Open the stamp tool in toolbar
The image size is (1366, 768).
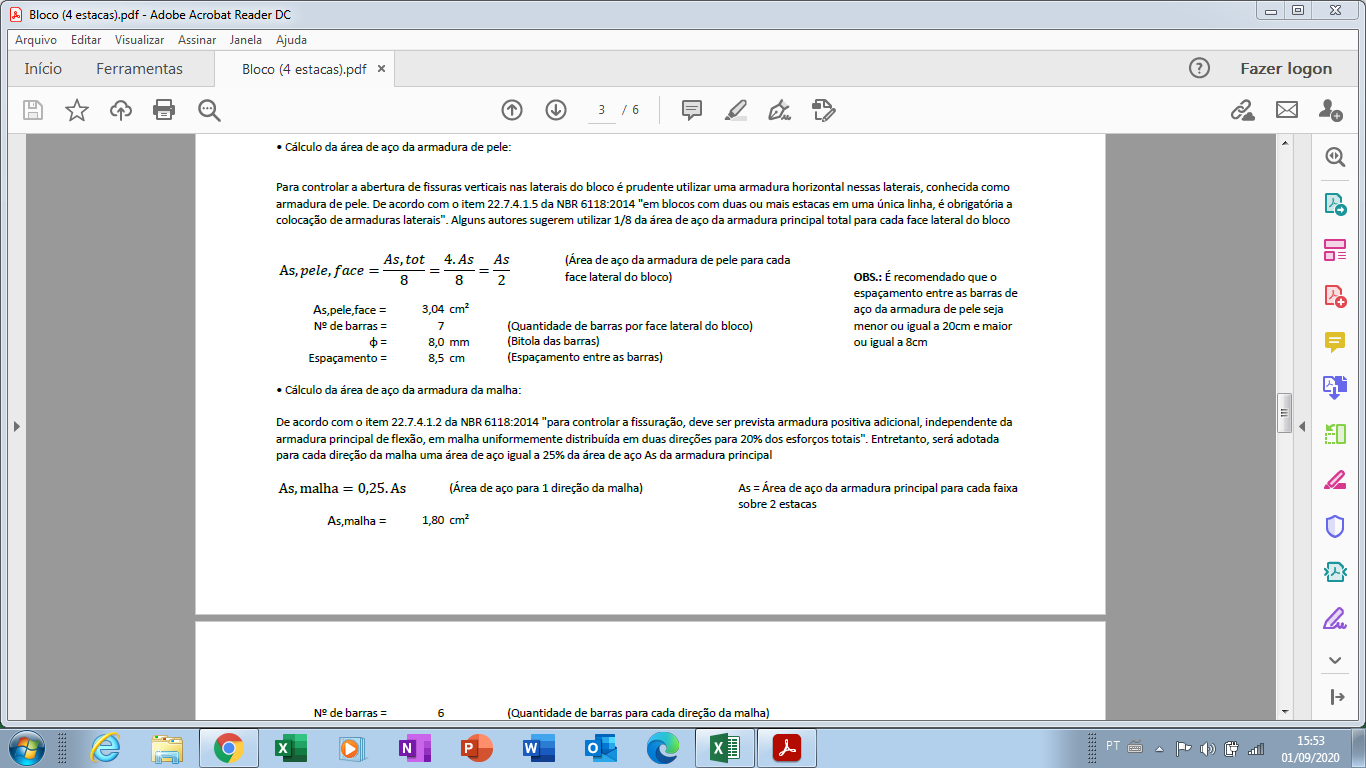point(823,110)
